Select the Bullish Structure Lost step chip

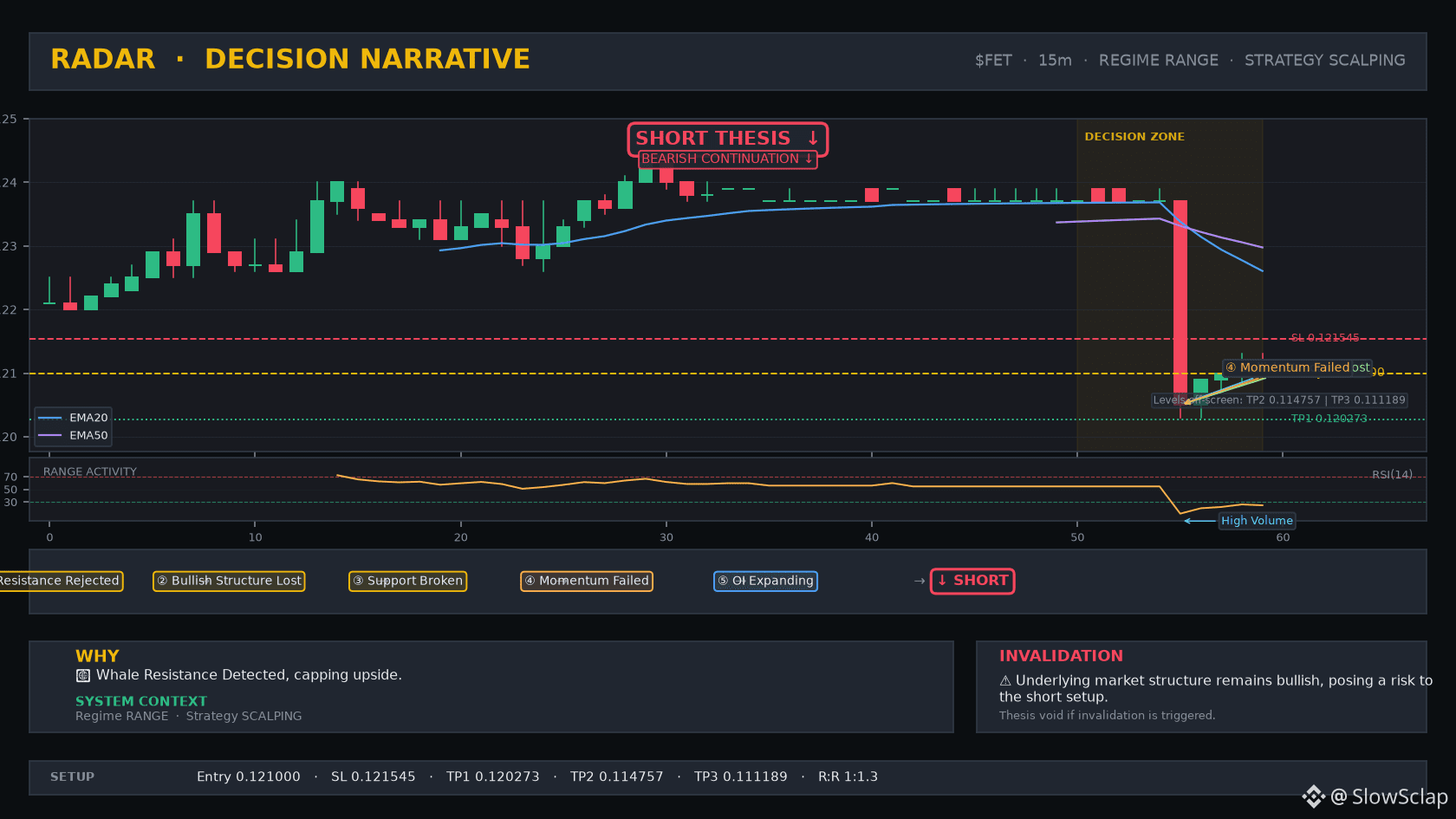229,581
